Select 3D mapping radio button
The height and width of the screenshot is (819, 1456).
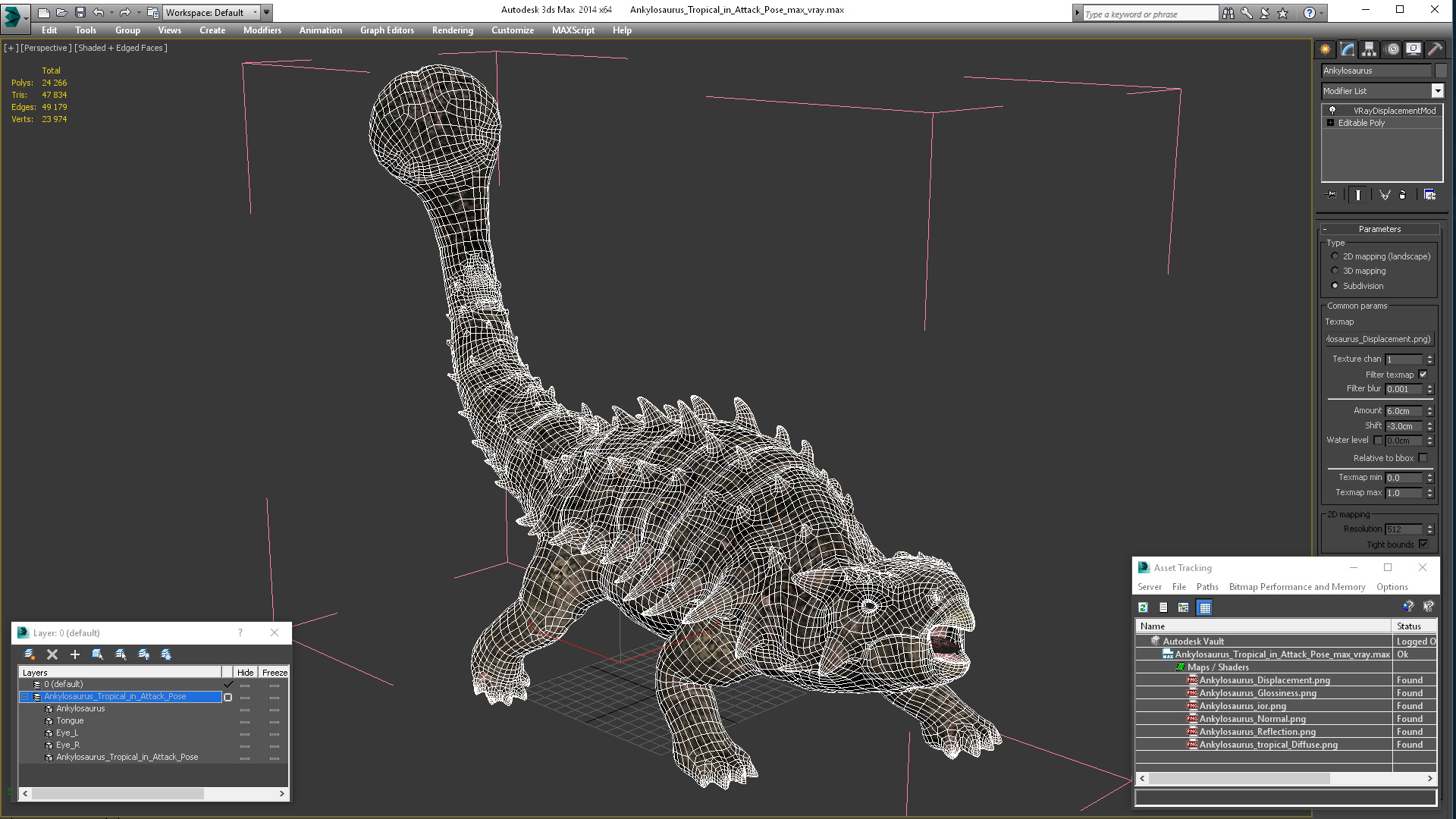[x=1335, y=271]
